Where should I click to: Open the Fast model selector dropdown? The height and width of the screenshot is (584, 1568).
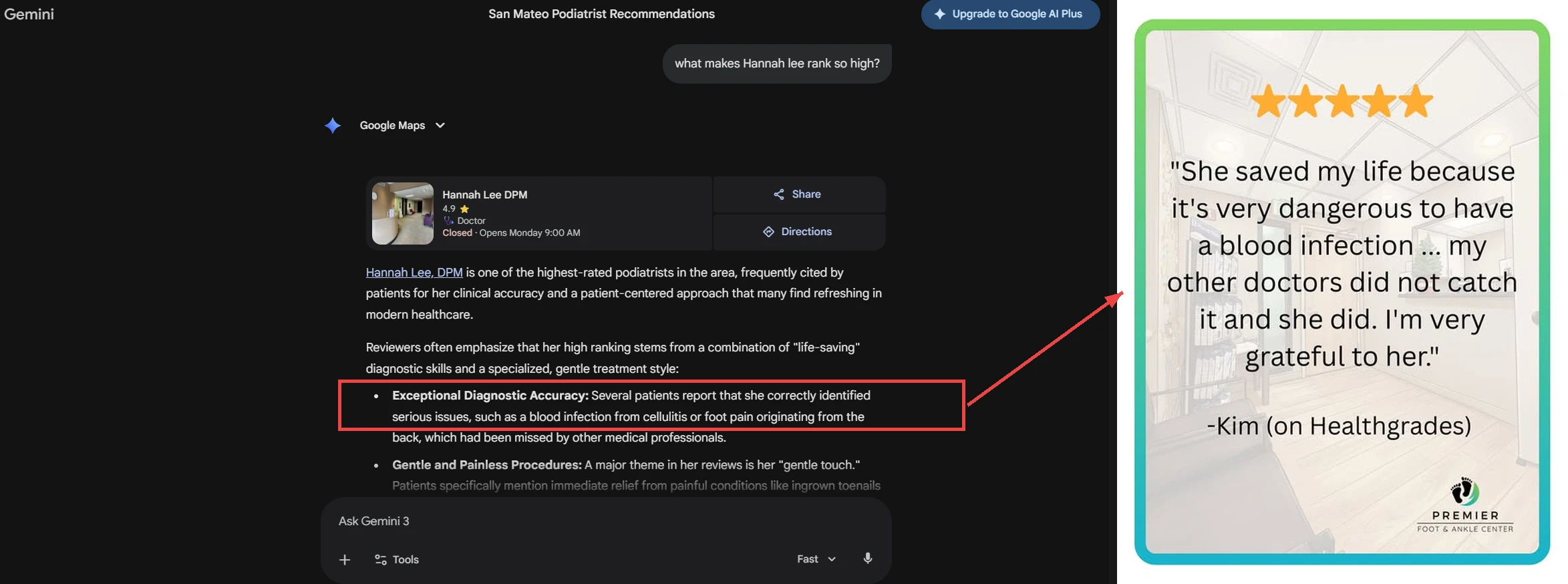[x=816, y=559]
